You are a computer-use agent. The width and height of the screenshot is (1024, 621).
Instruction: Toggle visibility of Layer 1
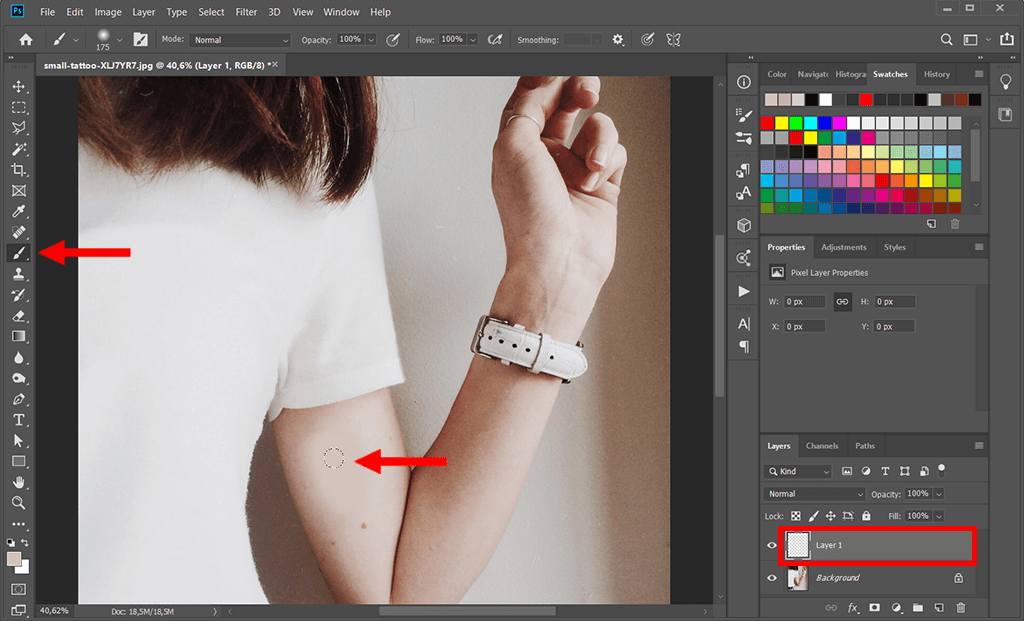tap(771, 545)
